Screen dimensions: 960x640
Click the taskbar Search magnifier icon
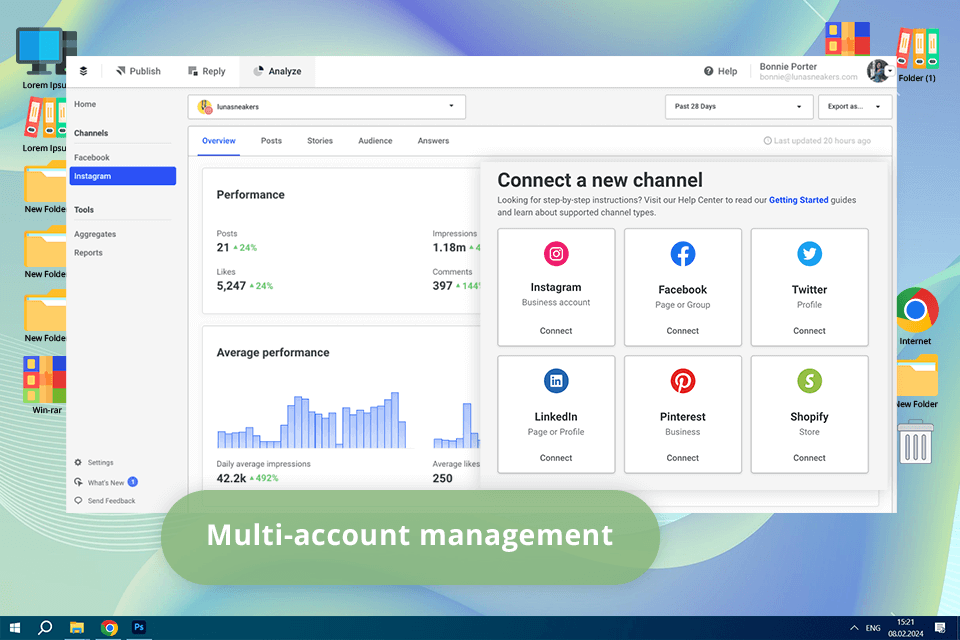(x=45, y=628)
